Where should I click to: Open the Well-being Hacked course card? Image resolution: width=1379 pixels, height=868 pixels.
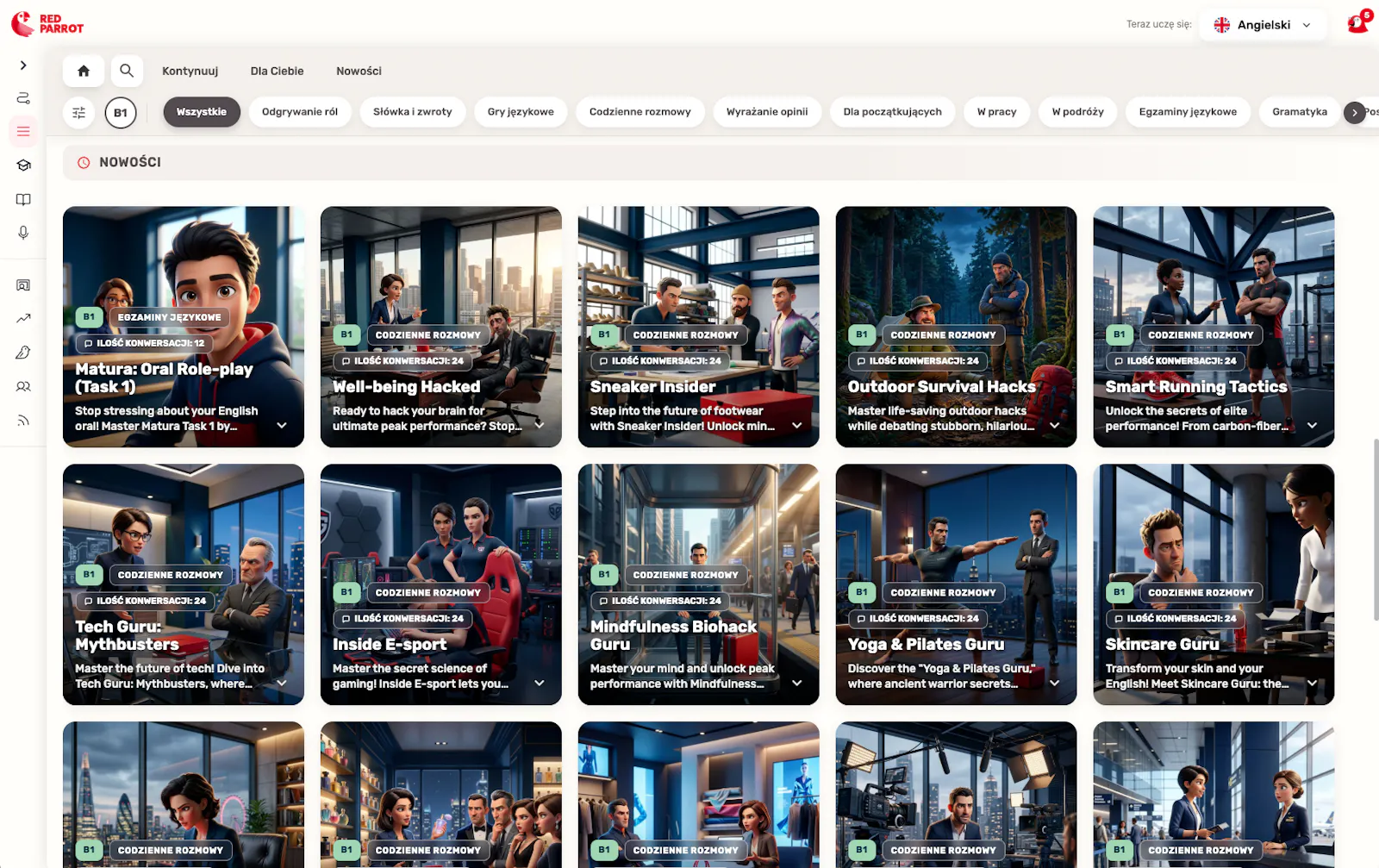tap(441, 327)
